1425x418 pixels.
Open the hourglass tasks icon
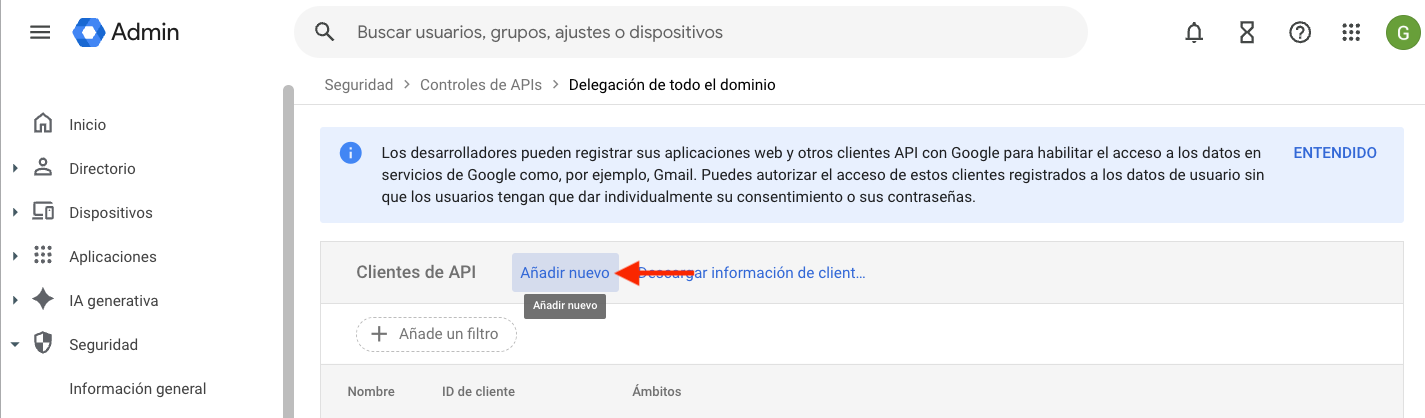coord(1246,33)
